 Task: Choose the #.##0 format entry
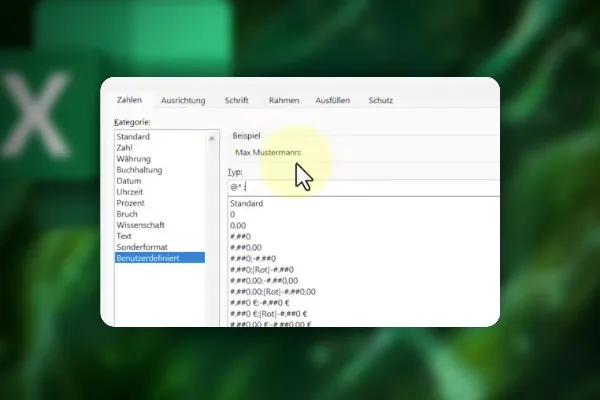click(x=364, y=237)
